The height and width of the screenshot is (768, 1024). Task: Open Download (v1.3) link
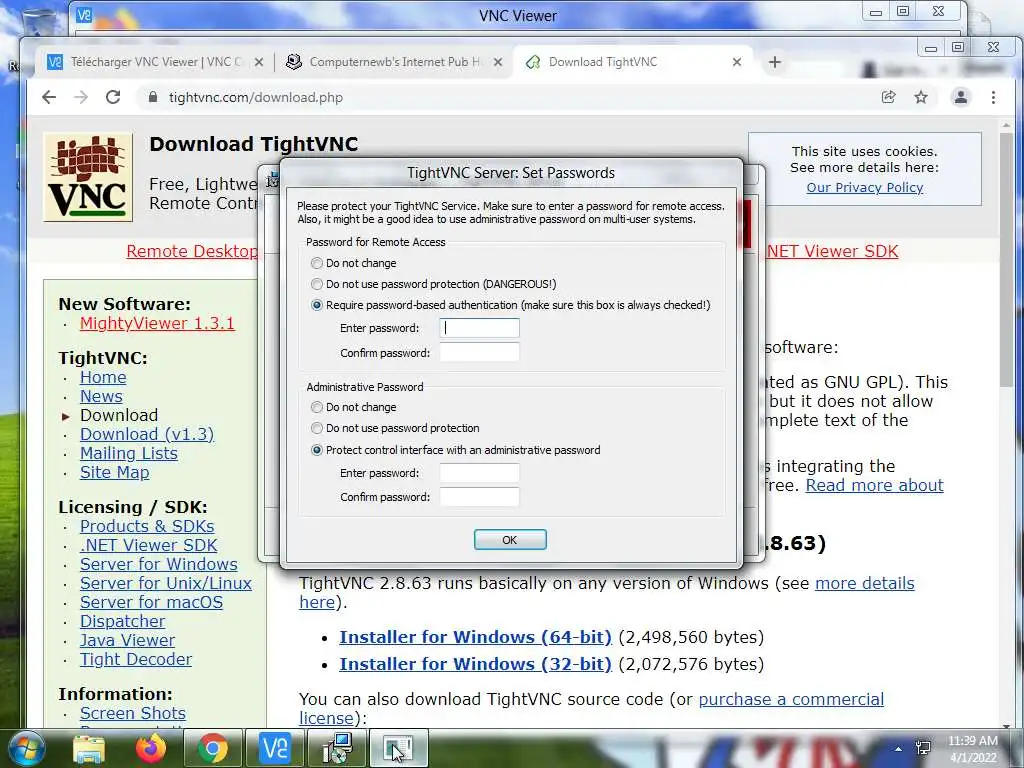pyautogui.click(x=147, y=434)
